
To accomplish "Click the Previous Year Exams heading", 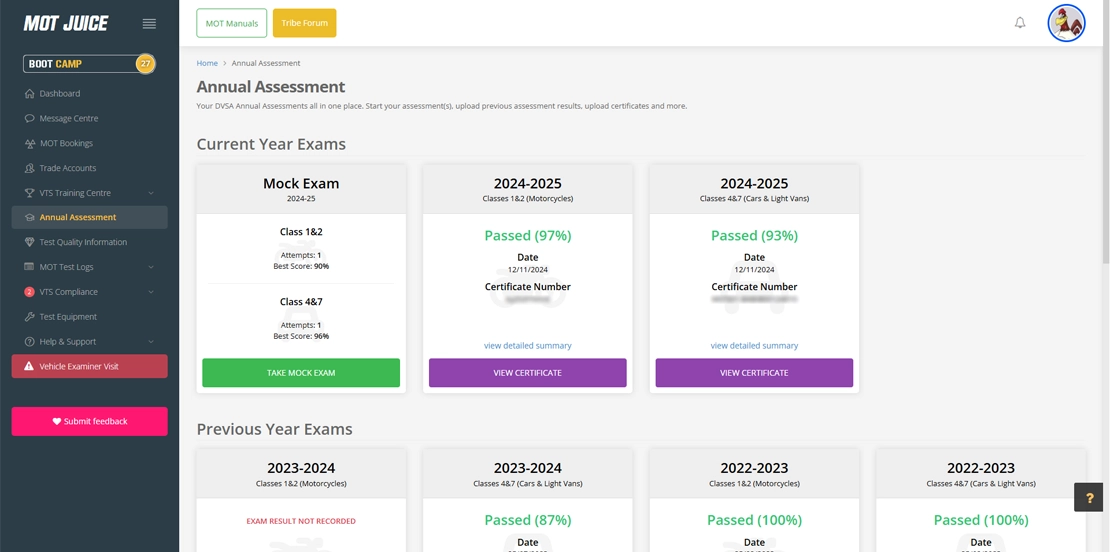I will coord(274,430).
